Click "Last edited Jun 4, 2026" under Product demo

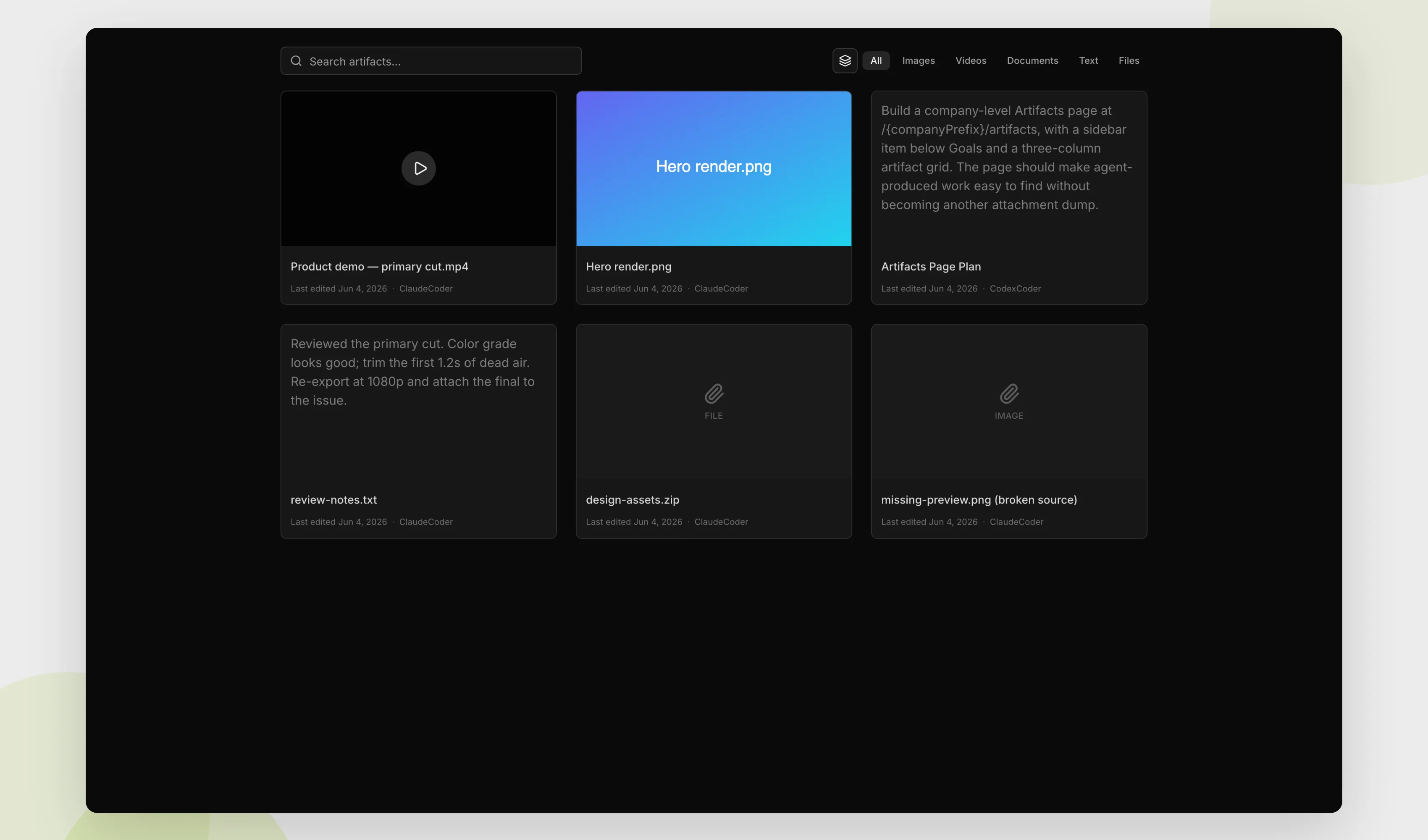tap(339, 289)
